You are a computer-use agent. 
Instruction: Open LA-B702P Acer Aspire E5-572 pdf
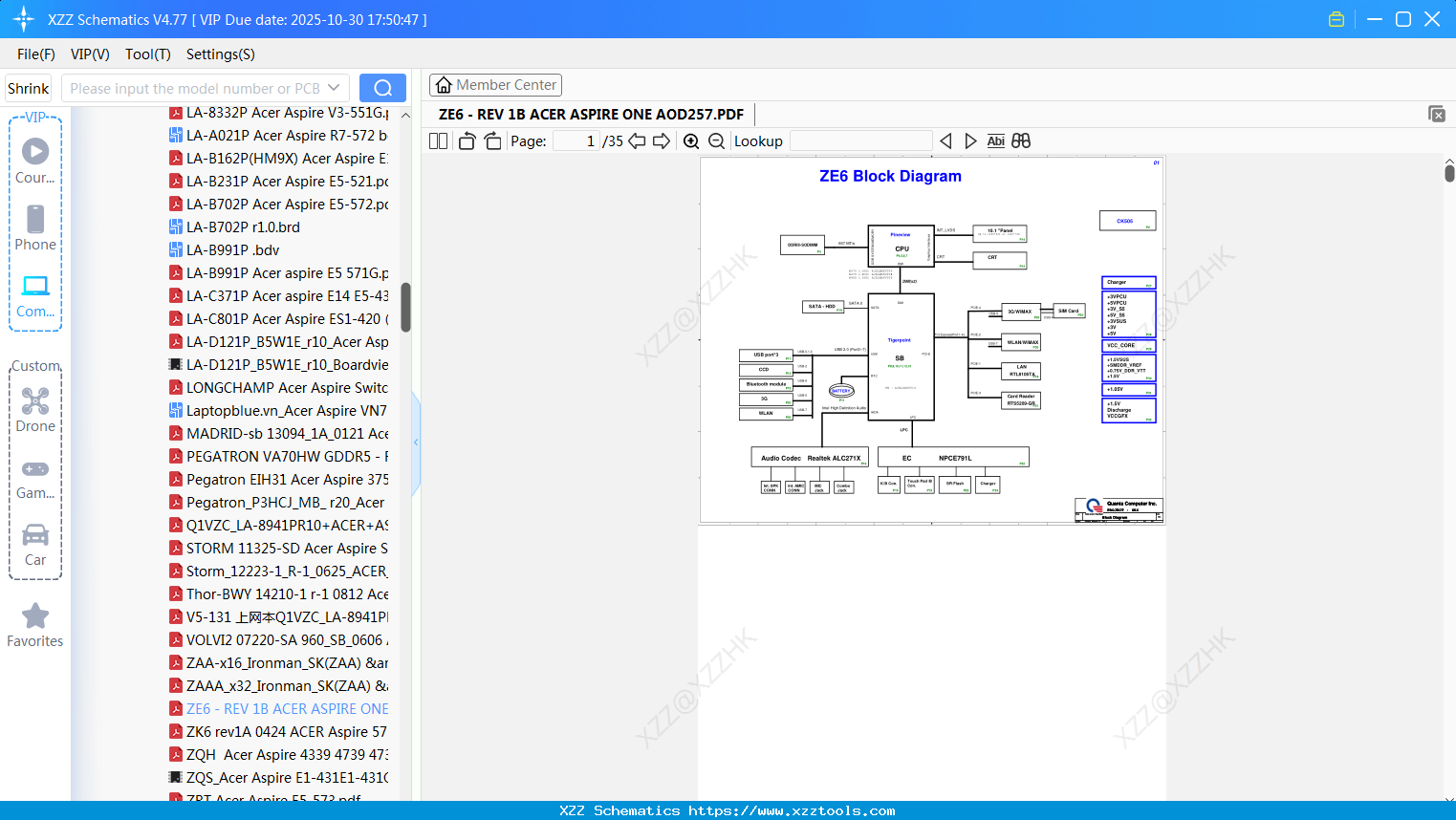[279, 205]
